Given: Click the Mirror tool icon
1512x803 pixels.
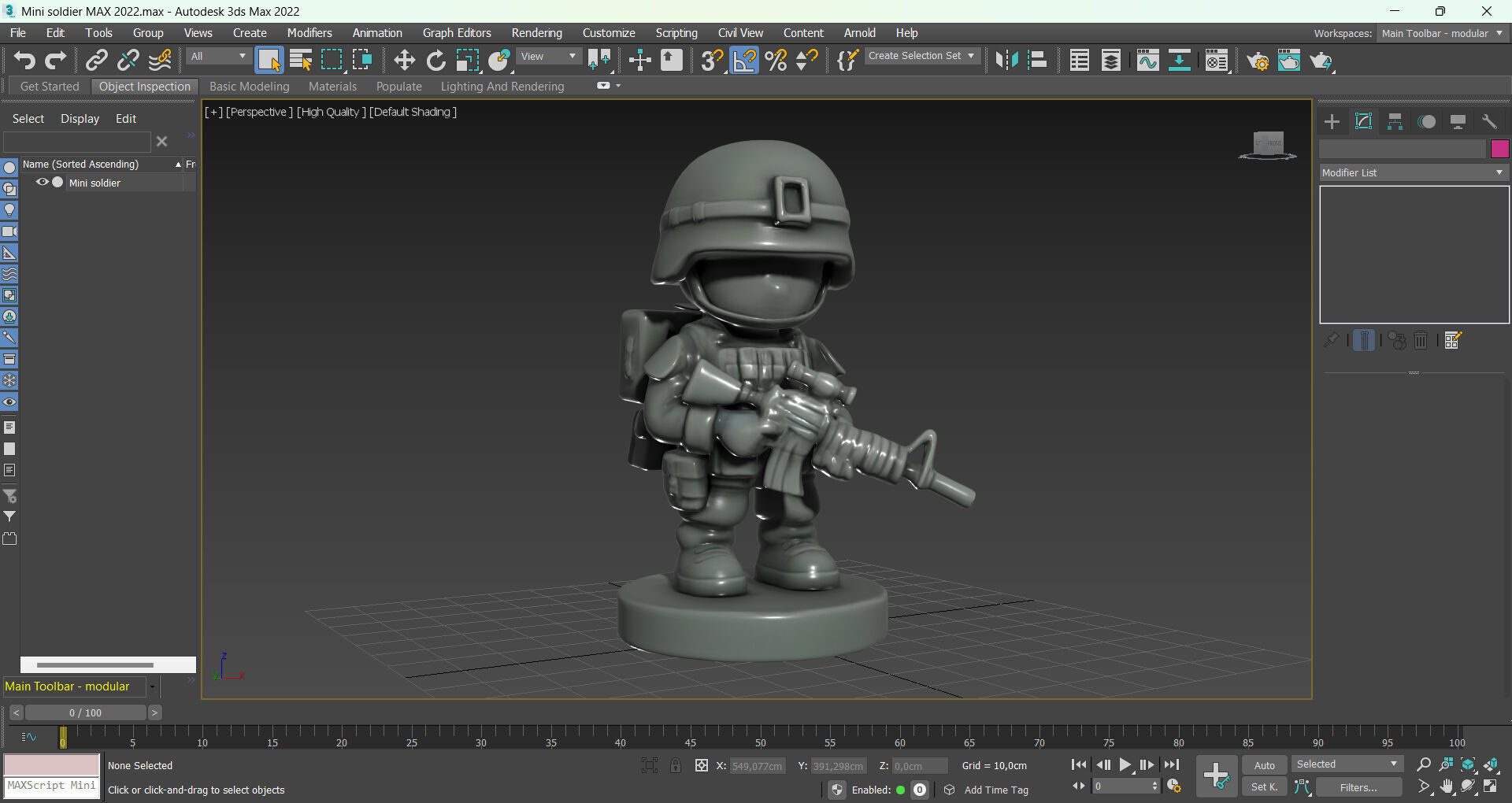Looking at the screenshot, I should 1006,61.
